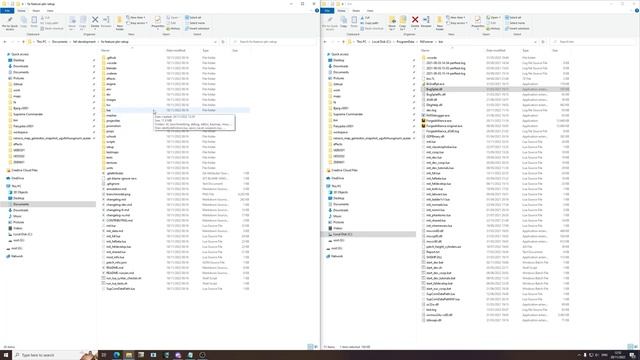Click Cut in right window ribbon
640x360 pixels.
[365, 18]
